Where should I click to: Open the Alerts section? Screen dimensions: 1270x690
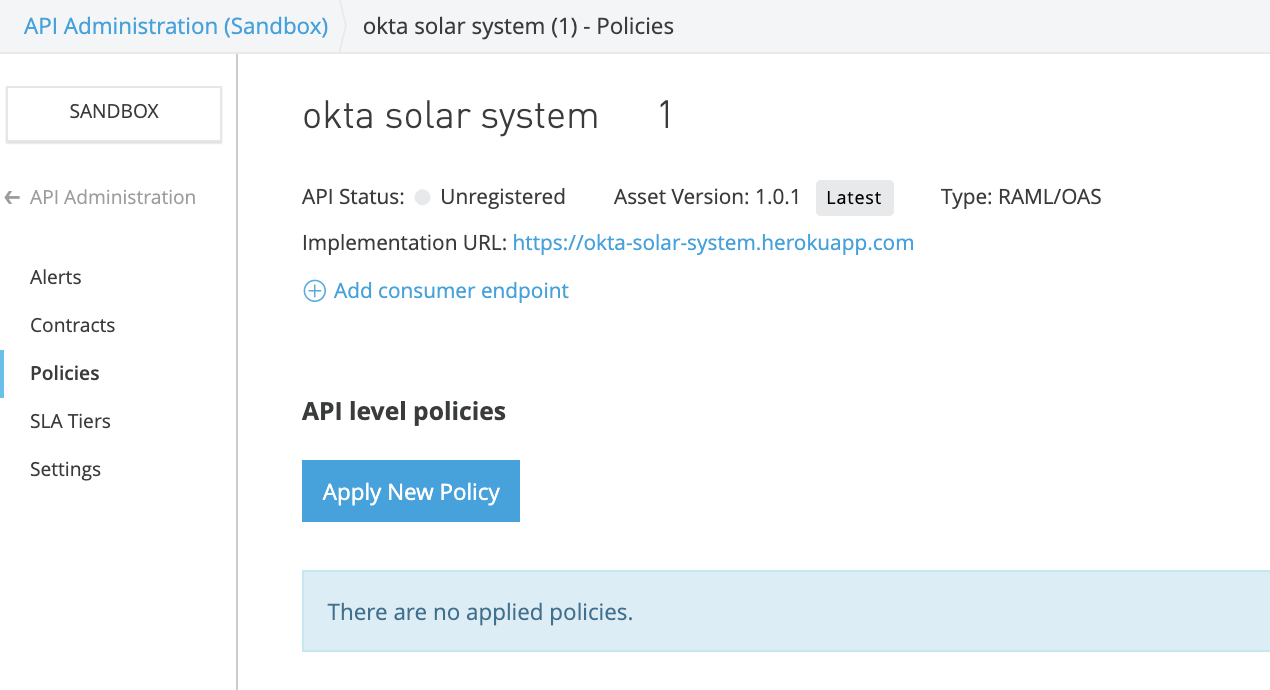56,277
